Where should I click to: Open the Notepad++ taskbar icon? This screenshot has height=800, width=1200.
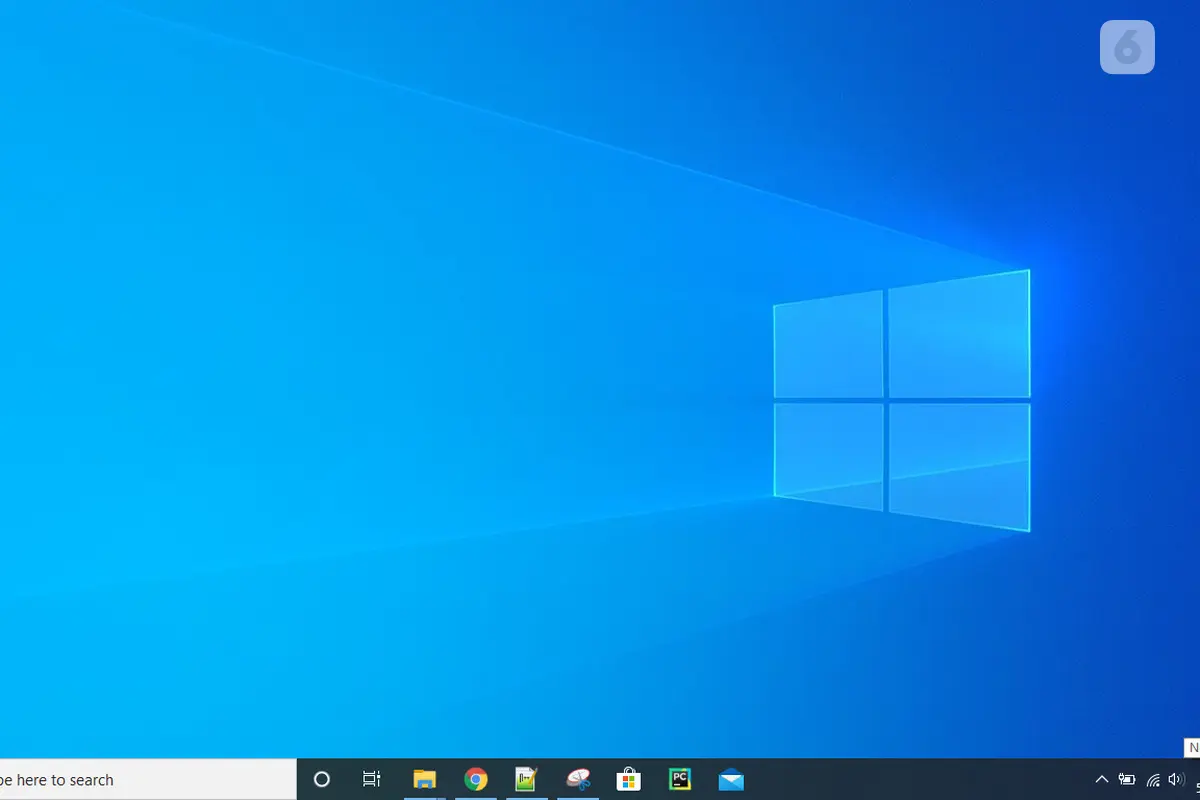526,780
